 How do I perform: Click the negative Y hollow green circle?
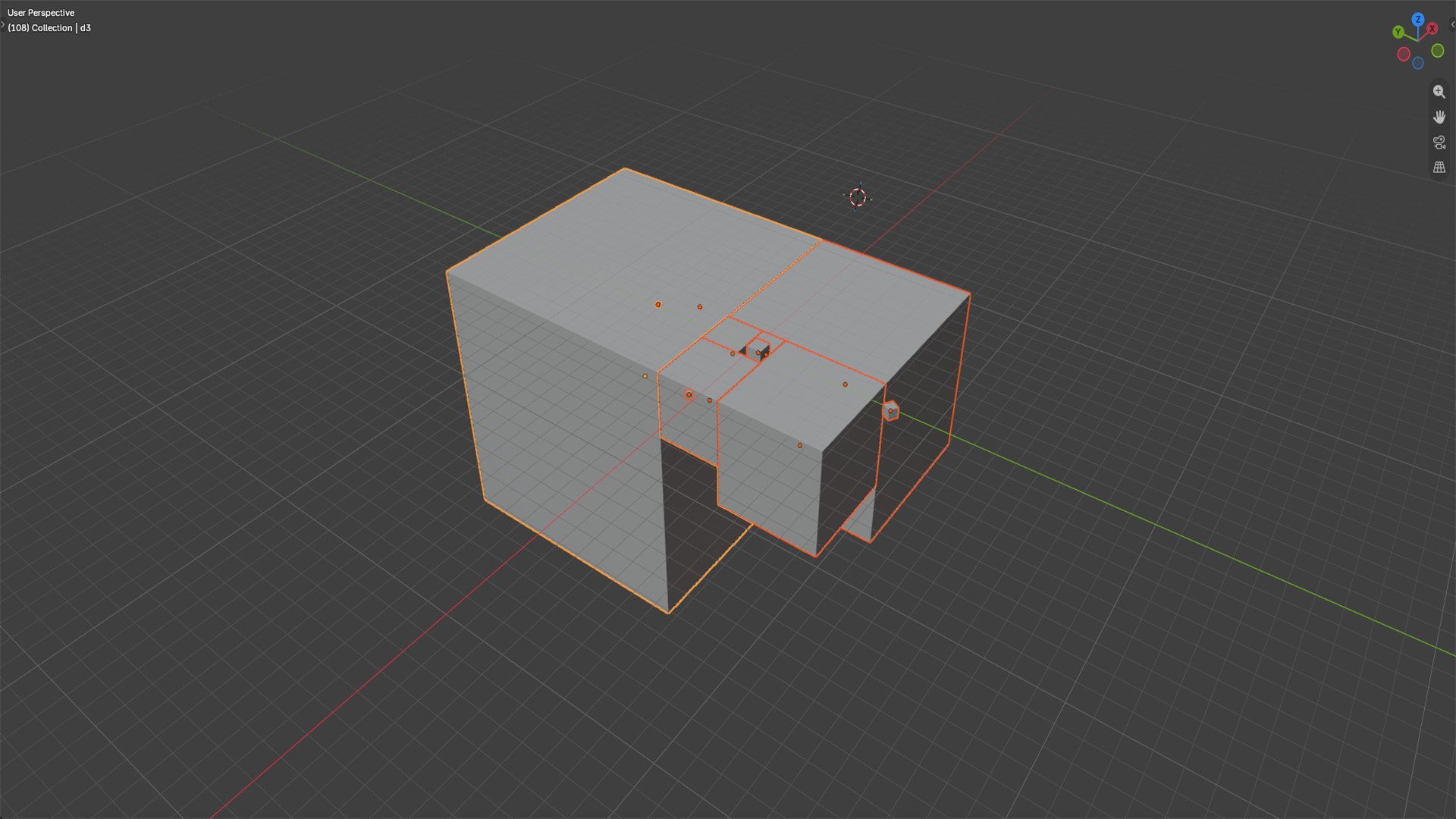(x=1437, y=51)
